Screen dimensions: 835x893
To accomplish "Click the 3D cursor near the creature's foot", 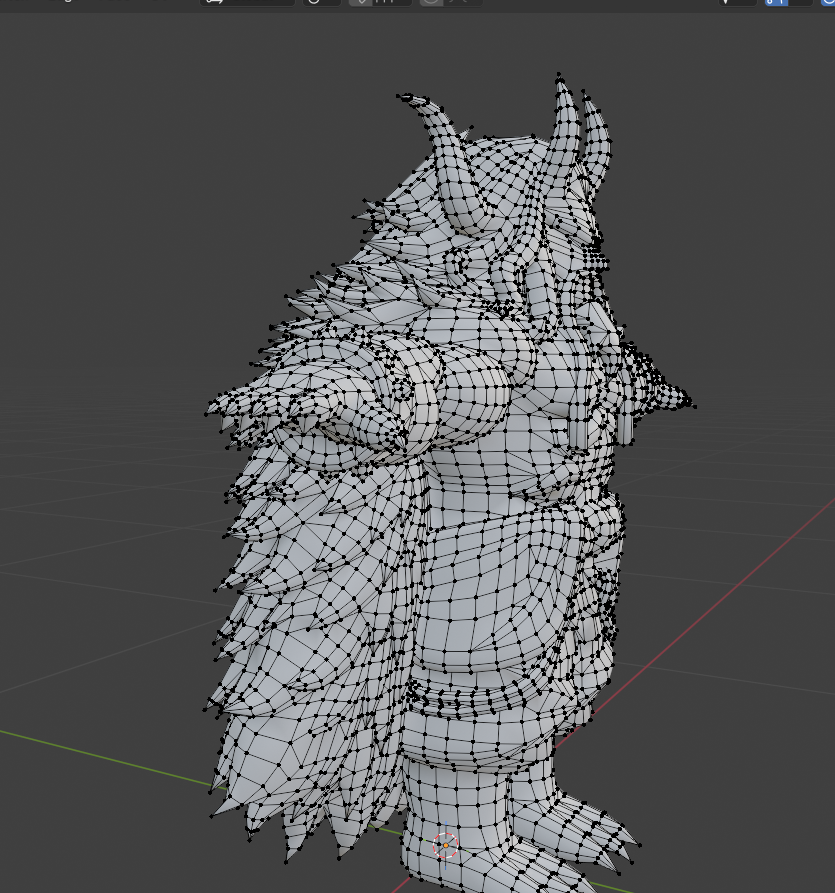I will (445, 845).
